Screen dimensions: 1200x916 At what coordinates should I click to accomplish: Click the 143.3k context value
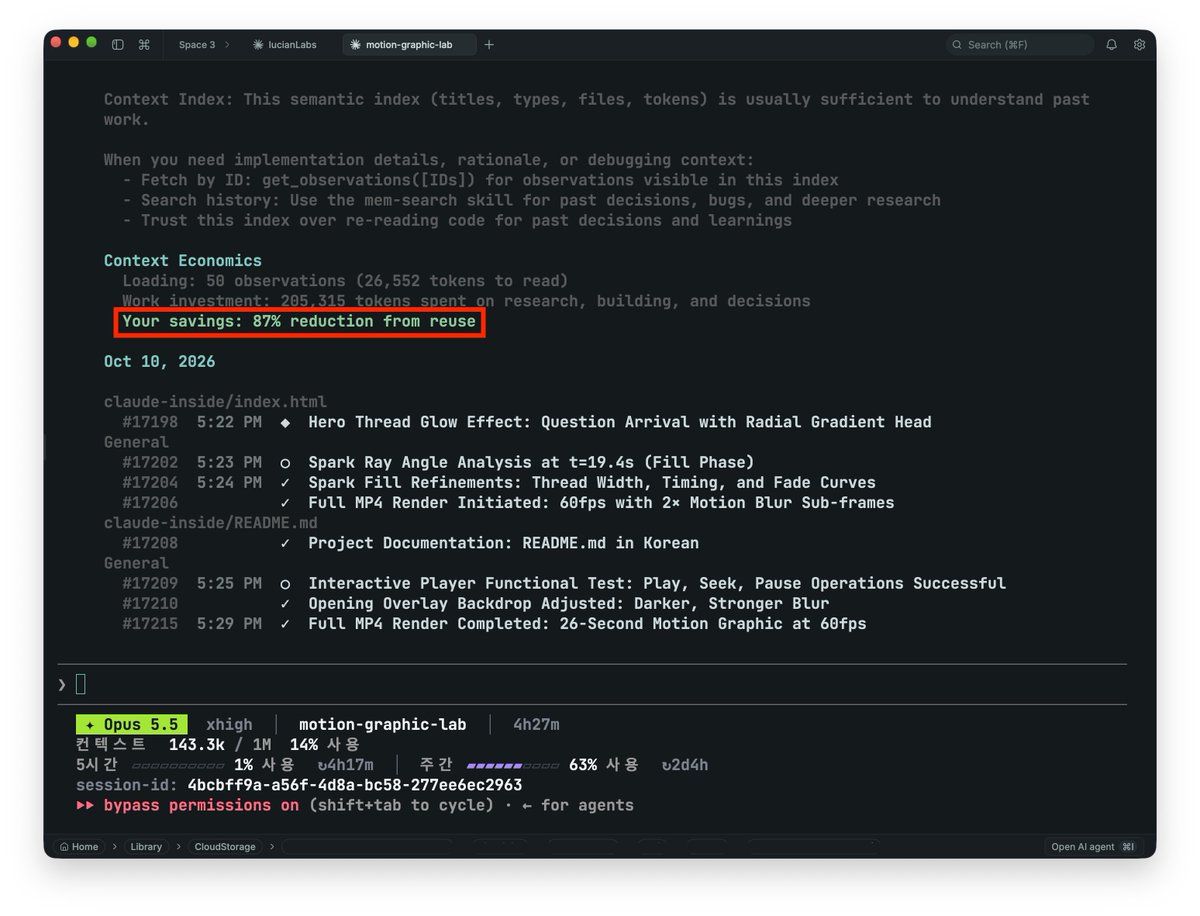196,745
